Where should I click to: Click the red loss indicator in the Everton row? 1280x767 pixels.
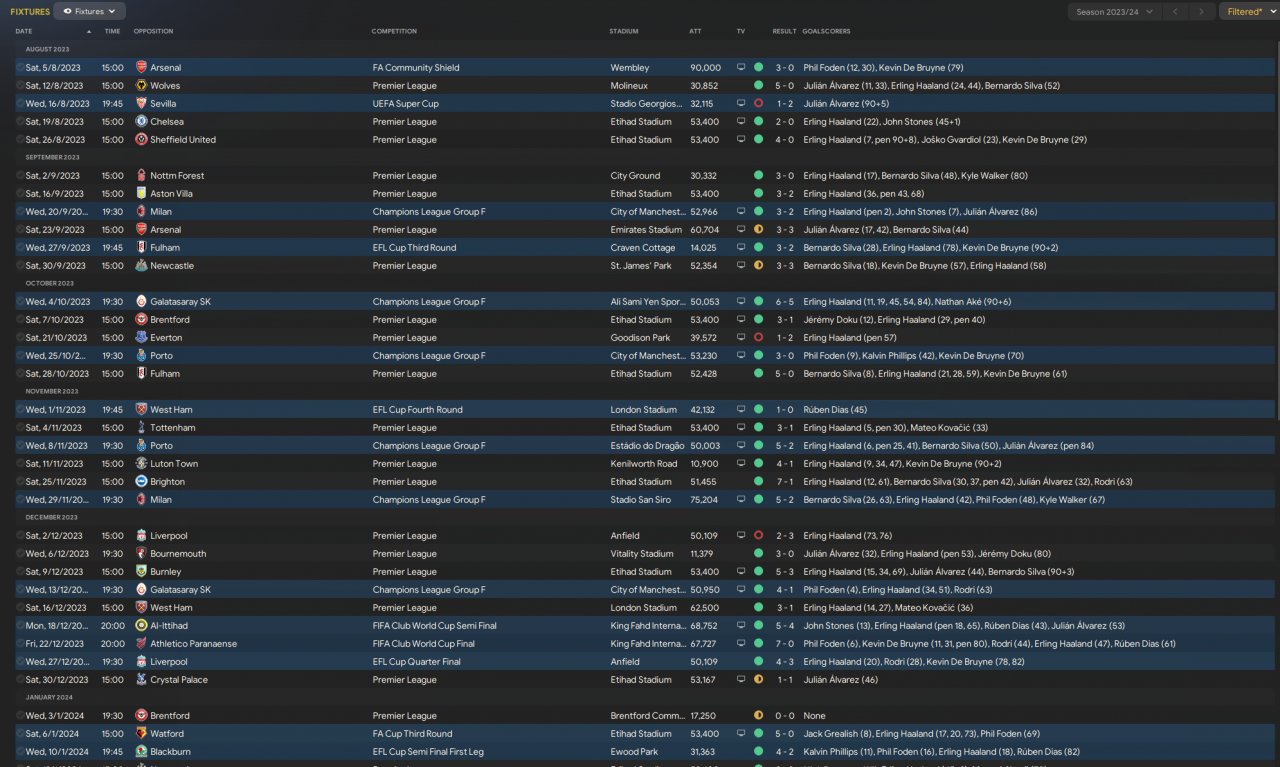click(x=758, y=338)
